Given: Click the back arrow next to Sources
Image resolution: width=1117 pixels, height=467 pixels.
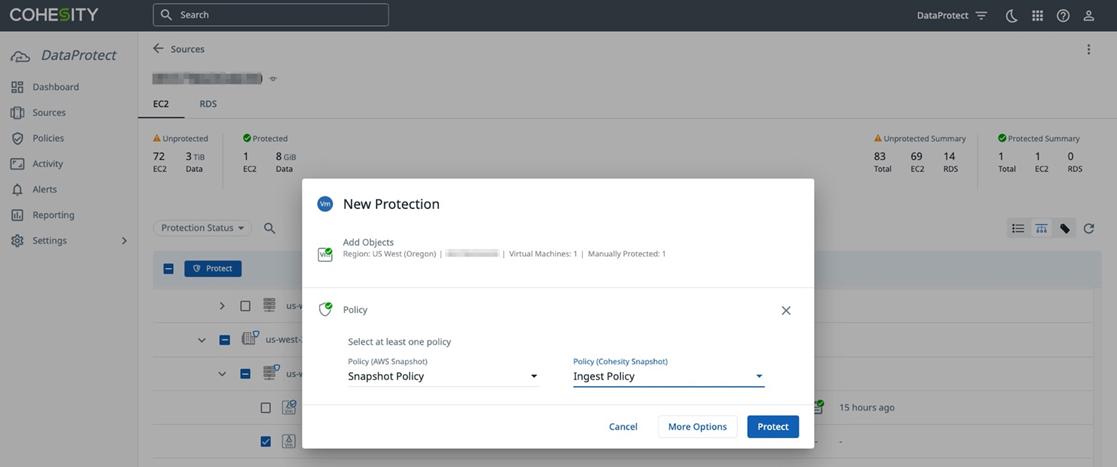Looking at the screenshot, I should pos(158,49).
